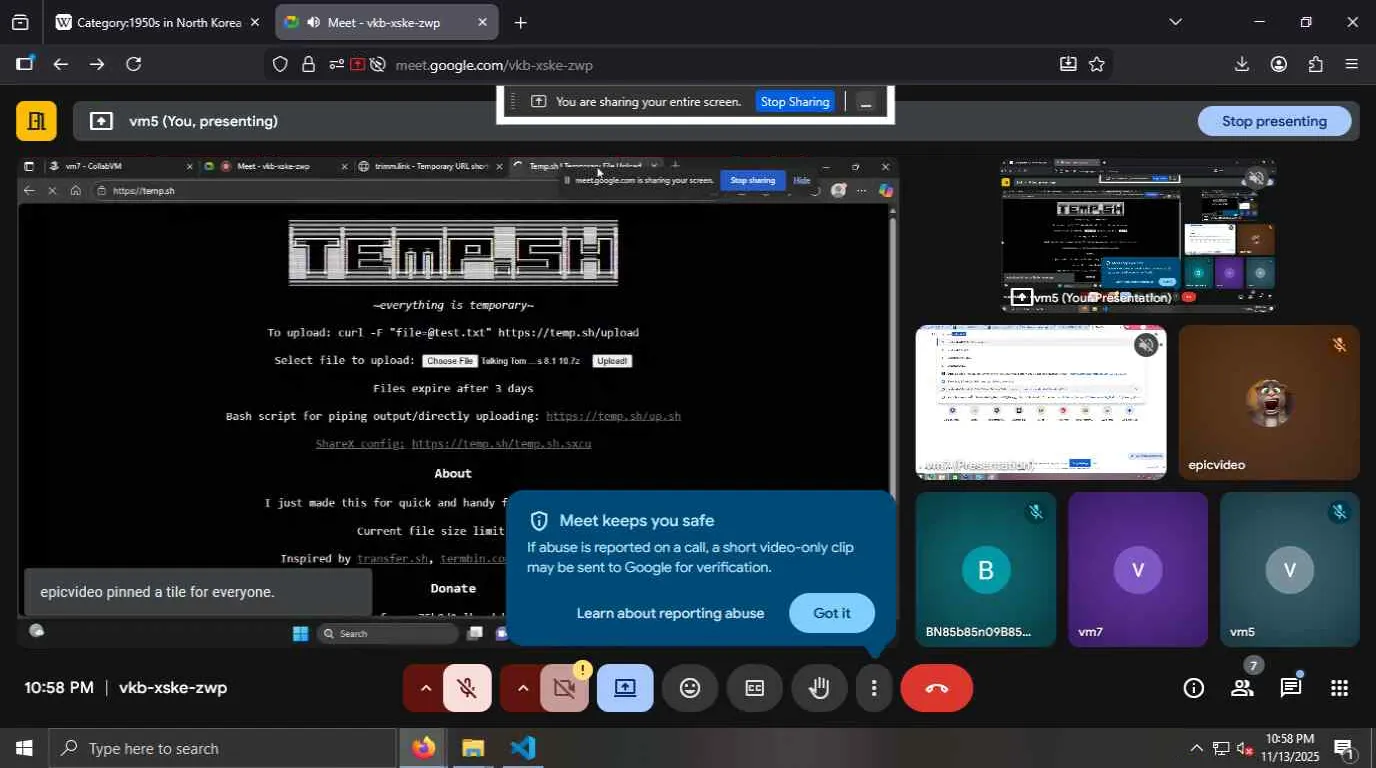The width and height of the screenshot is (1376, 768).
Task: Dismiss the safety notice with Got it
Action: click(x=832, y=613)
